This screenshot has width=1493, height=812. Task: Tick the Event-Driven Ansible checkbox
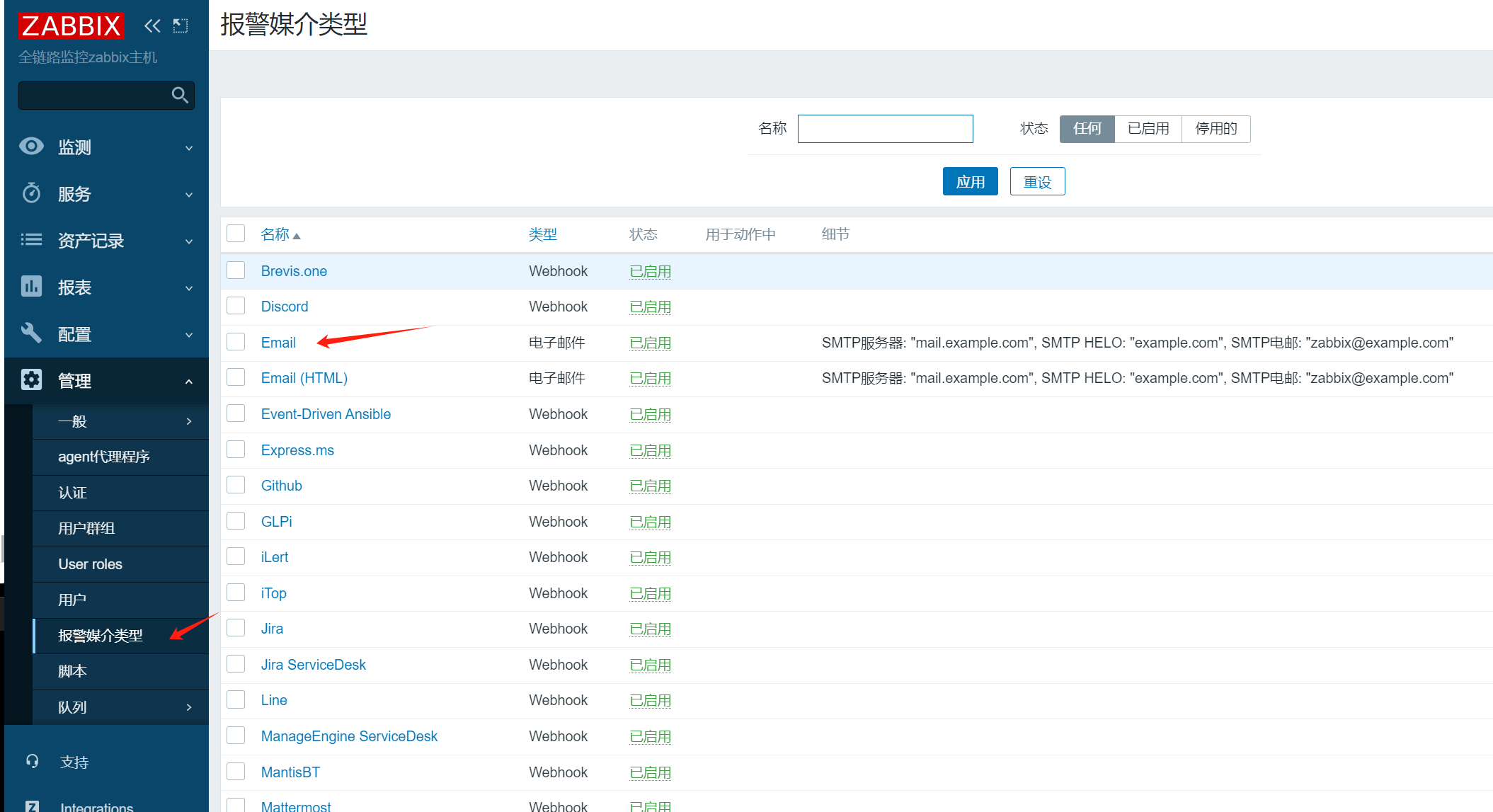click(236, 413)
